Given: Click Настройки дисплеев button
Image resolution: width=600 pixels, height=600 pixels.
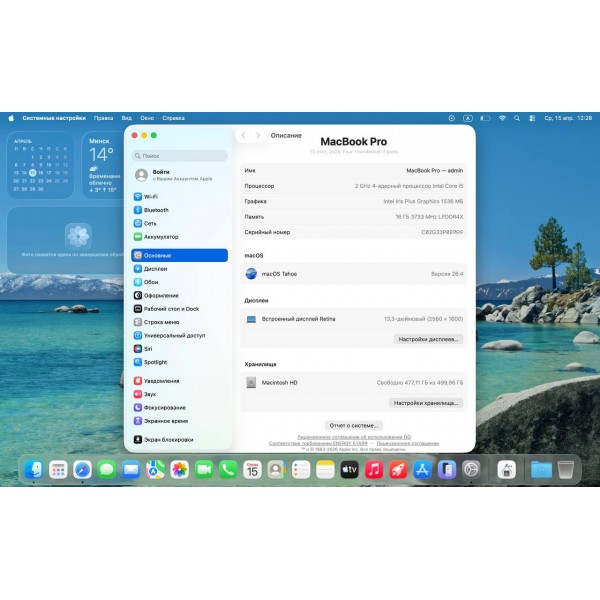Looking at the screenshot, I should [427, 339].
